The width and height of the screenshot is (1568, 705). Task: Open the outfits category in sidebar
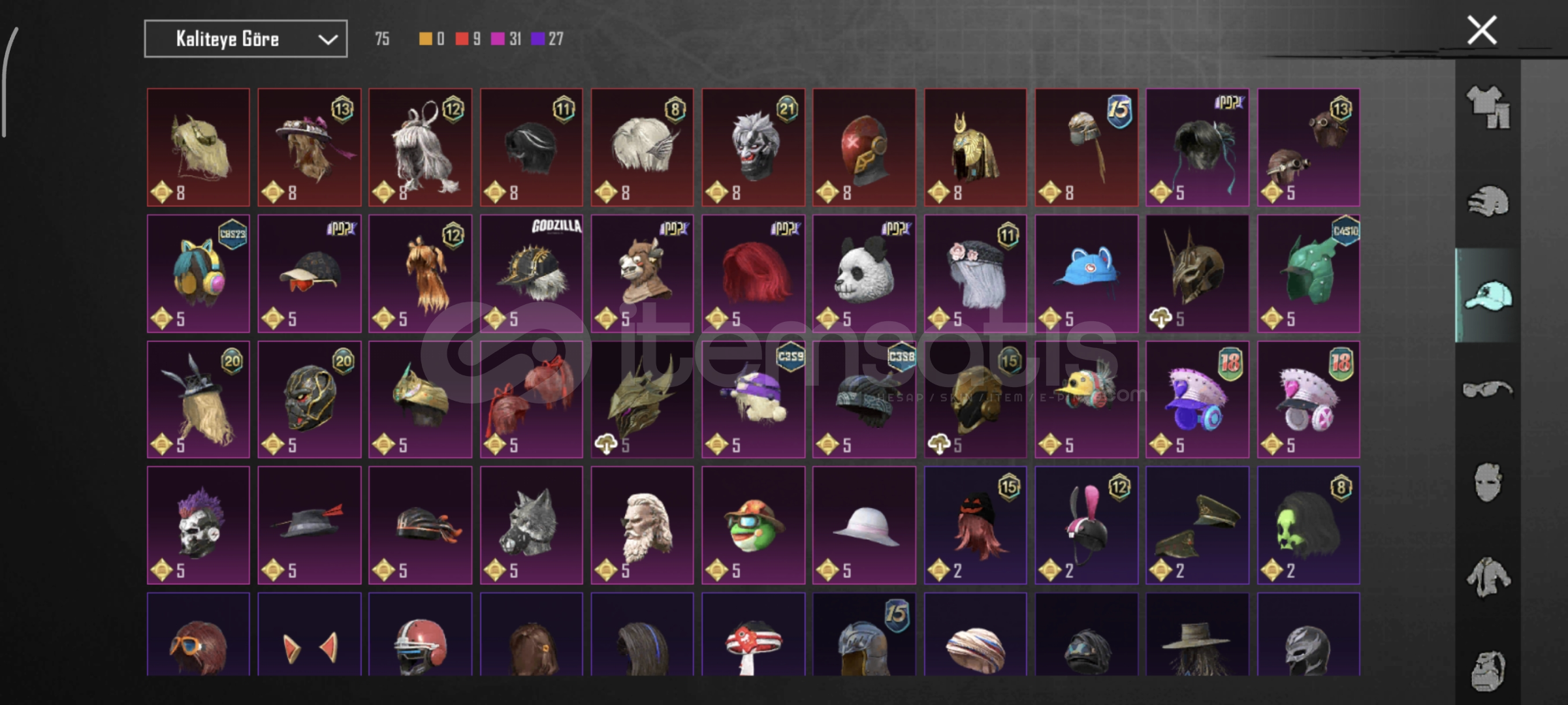pyautogui.click(x=1488, y=108)
